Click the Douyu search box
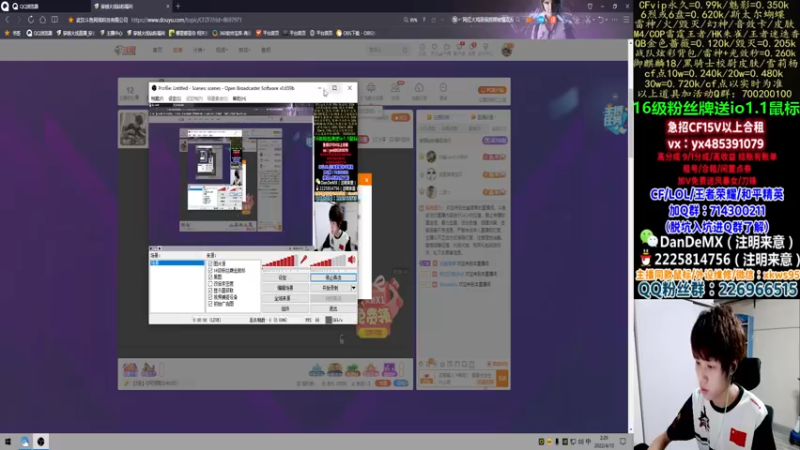Viewport: 800px width, 450px height. (x=388, y=50)
